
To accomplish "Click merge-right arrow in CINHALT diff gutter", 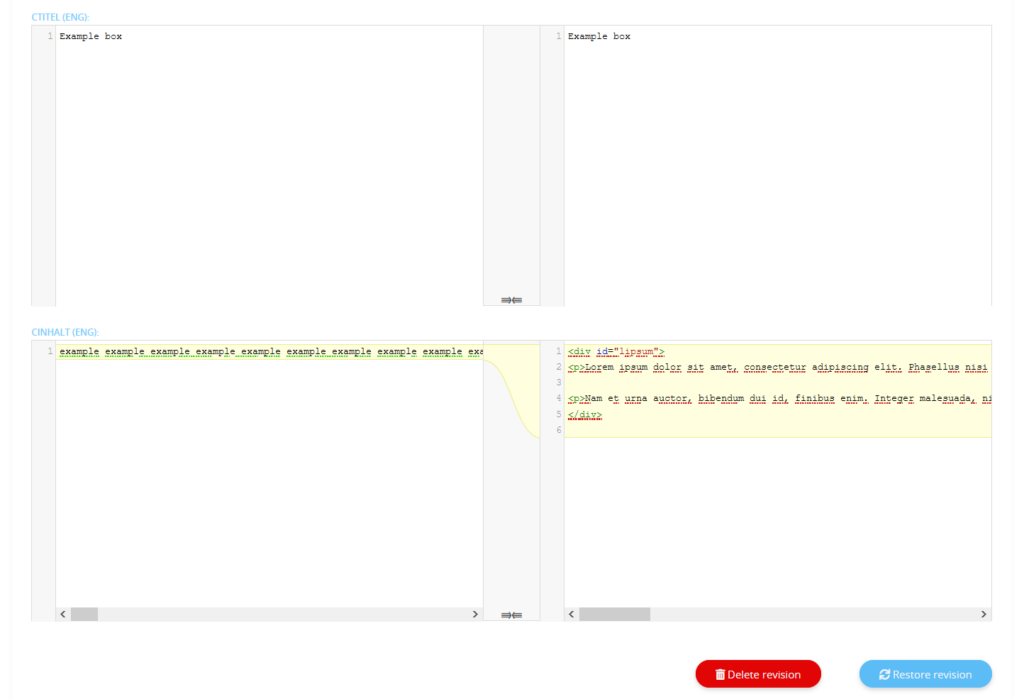I will (x=506, y=614).
